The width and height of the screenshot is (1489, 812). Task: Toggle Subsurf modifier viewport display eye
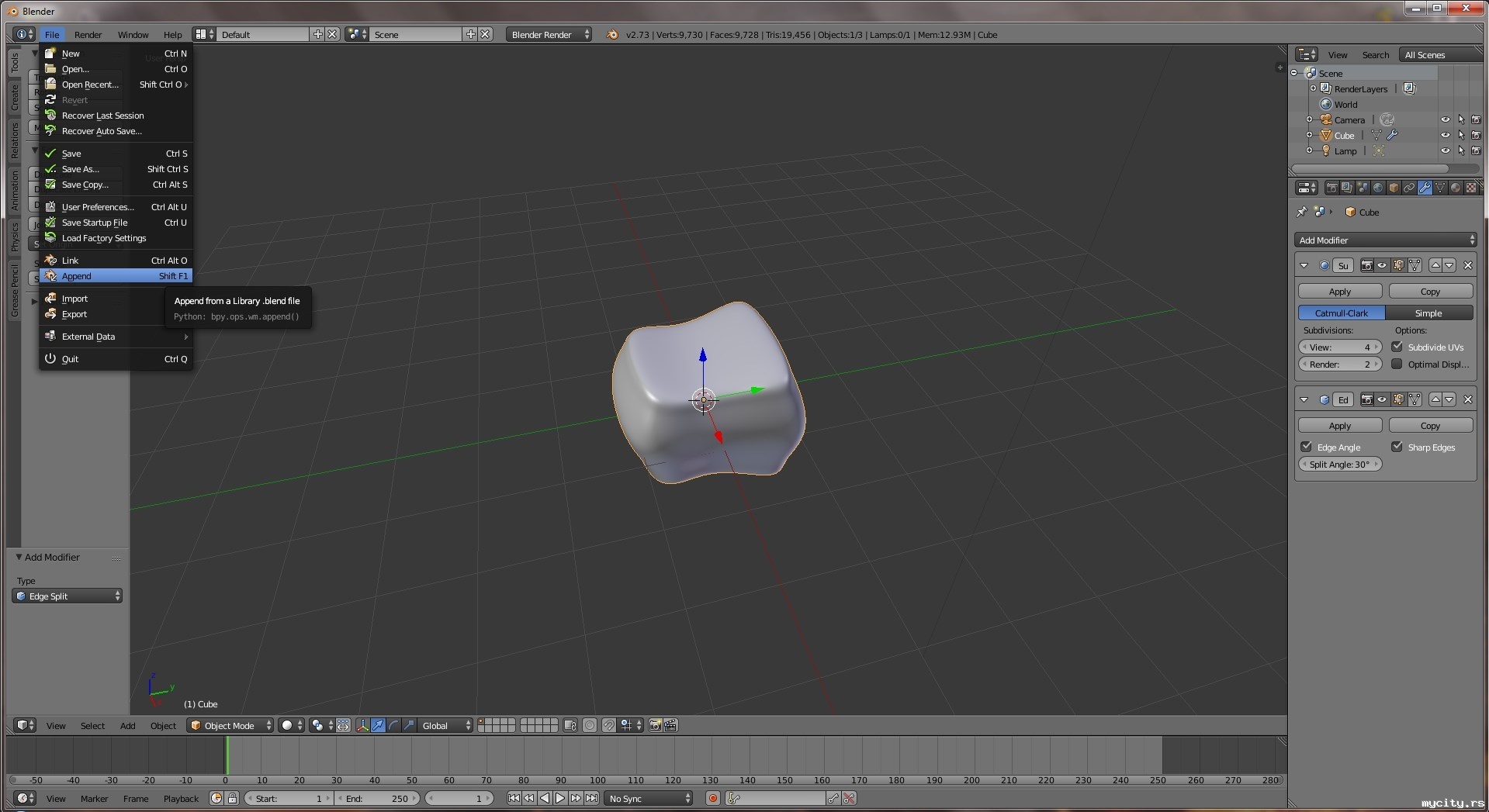click(x=1382, y=265)
